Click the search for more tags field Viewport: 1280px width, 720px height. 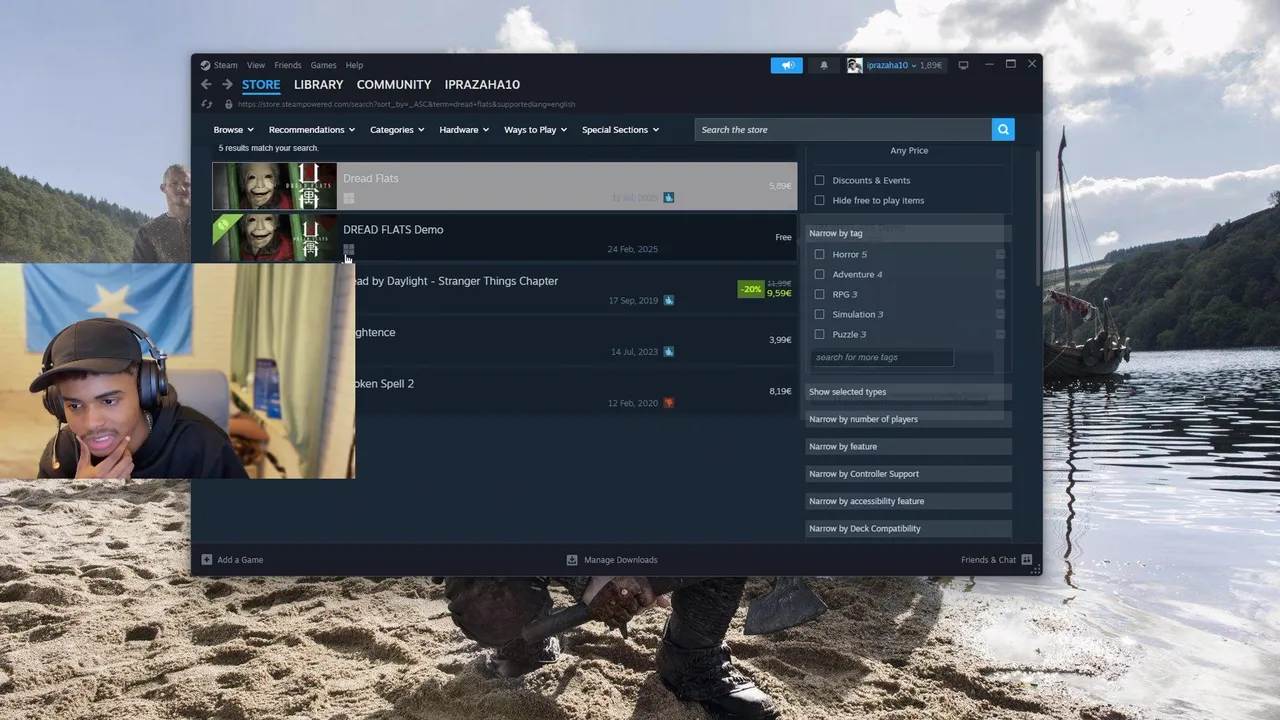(882, 357)
